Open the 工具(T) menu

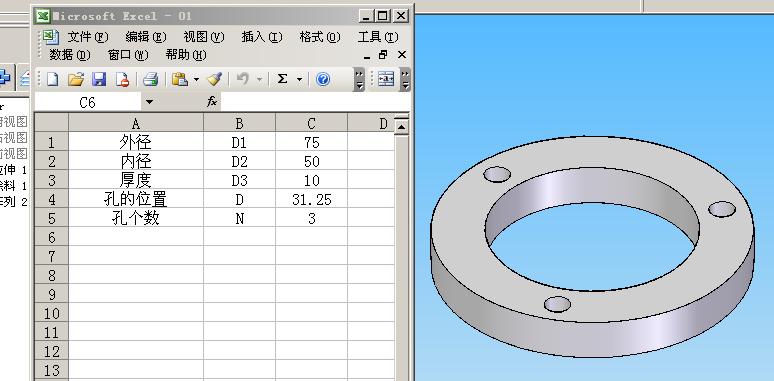point(378,37)
